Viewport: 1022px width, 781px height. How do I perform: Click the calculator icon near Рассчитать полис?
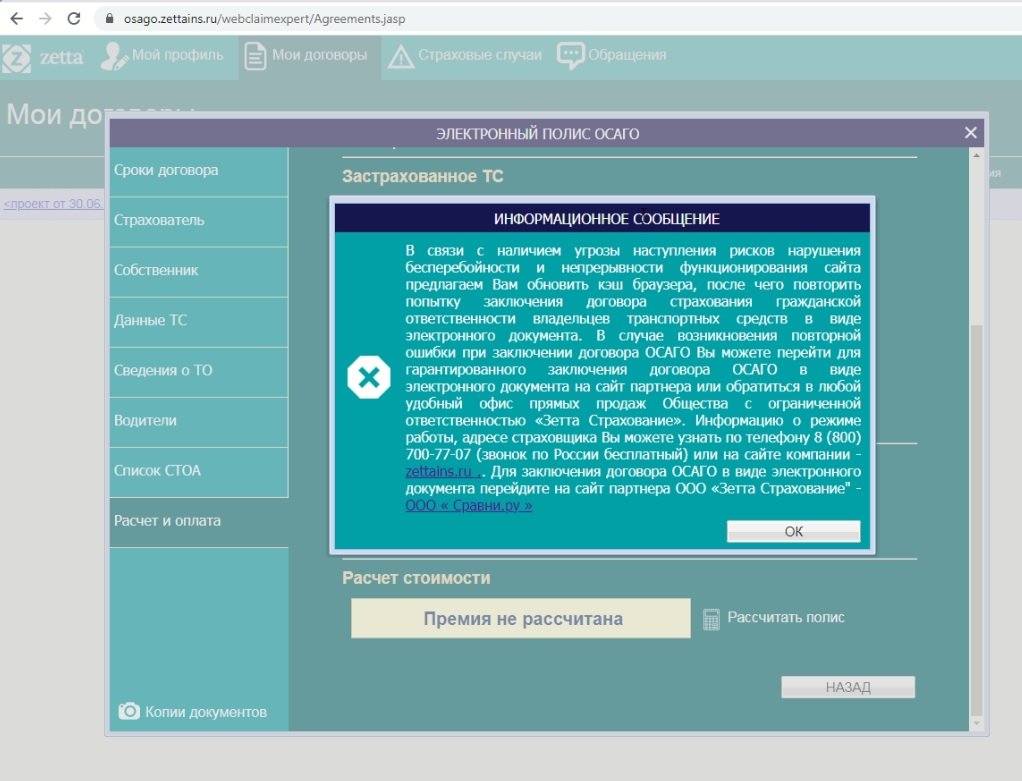pyautogui.click(x=711, y=619)
